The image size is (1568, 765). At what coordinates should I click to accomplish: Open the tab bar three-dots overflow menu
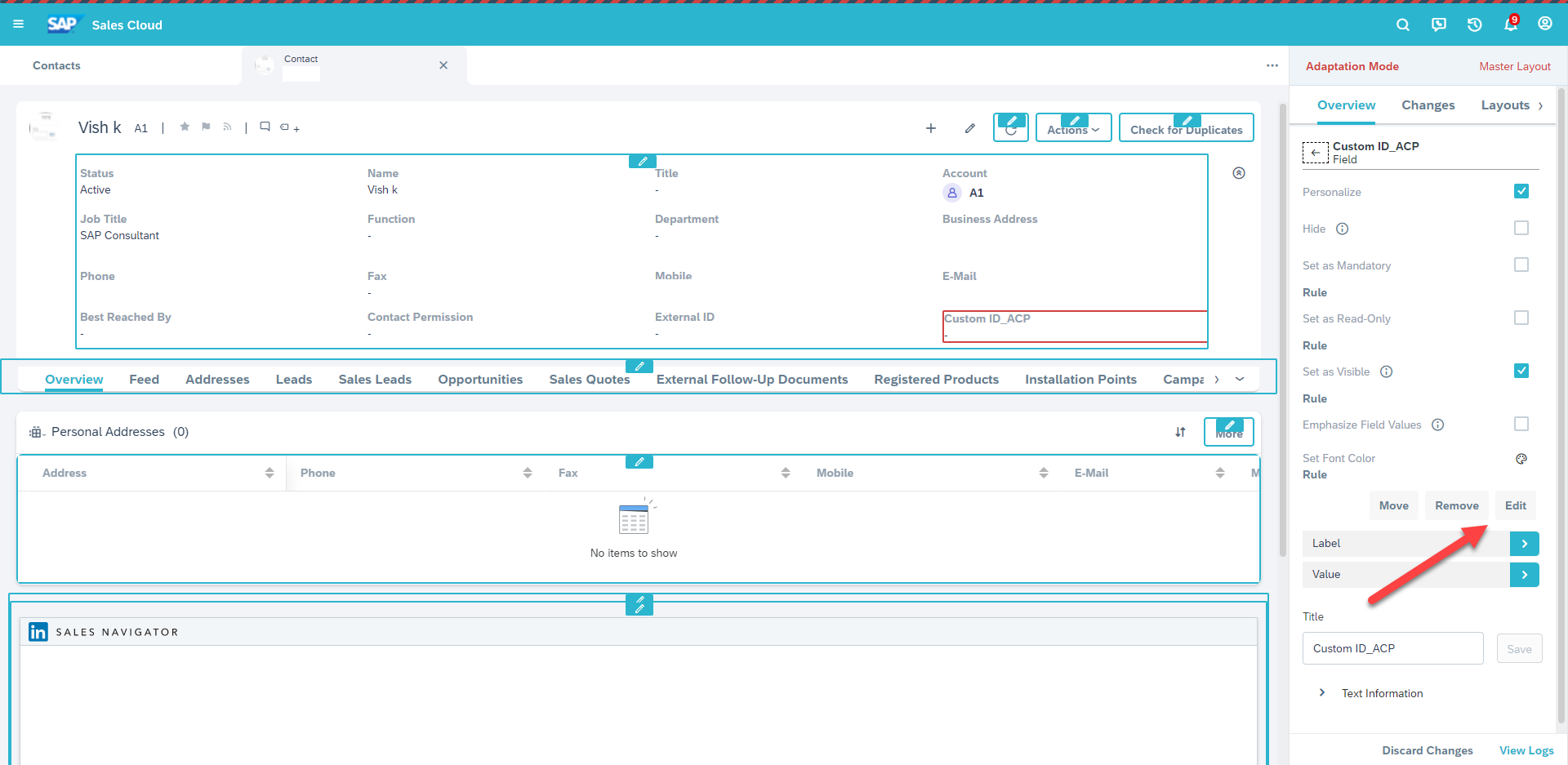[1272, 65]
